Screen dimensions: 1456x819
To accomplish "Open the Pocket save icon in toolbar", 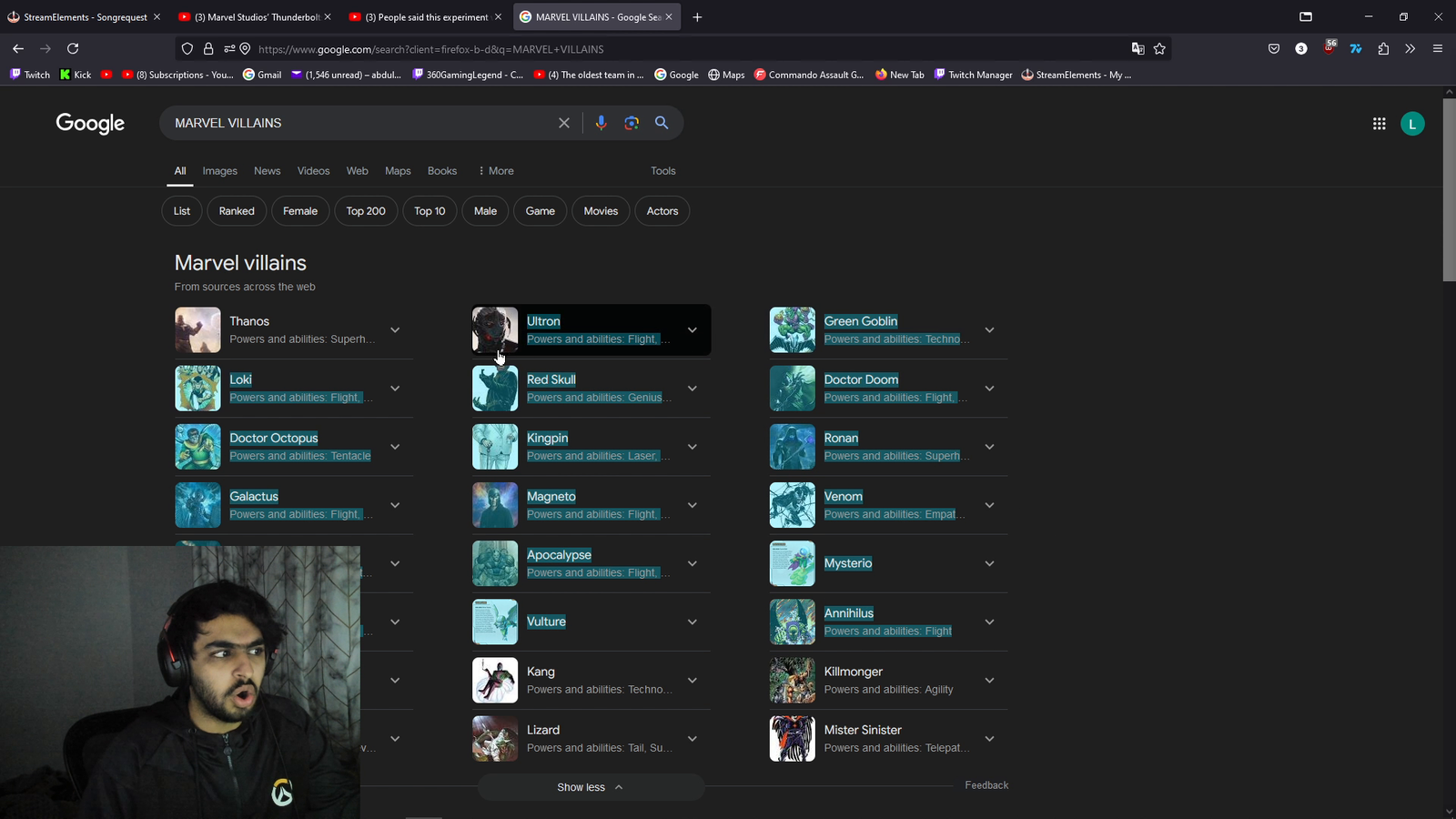I will click(x=1274, y=49).
